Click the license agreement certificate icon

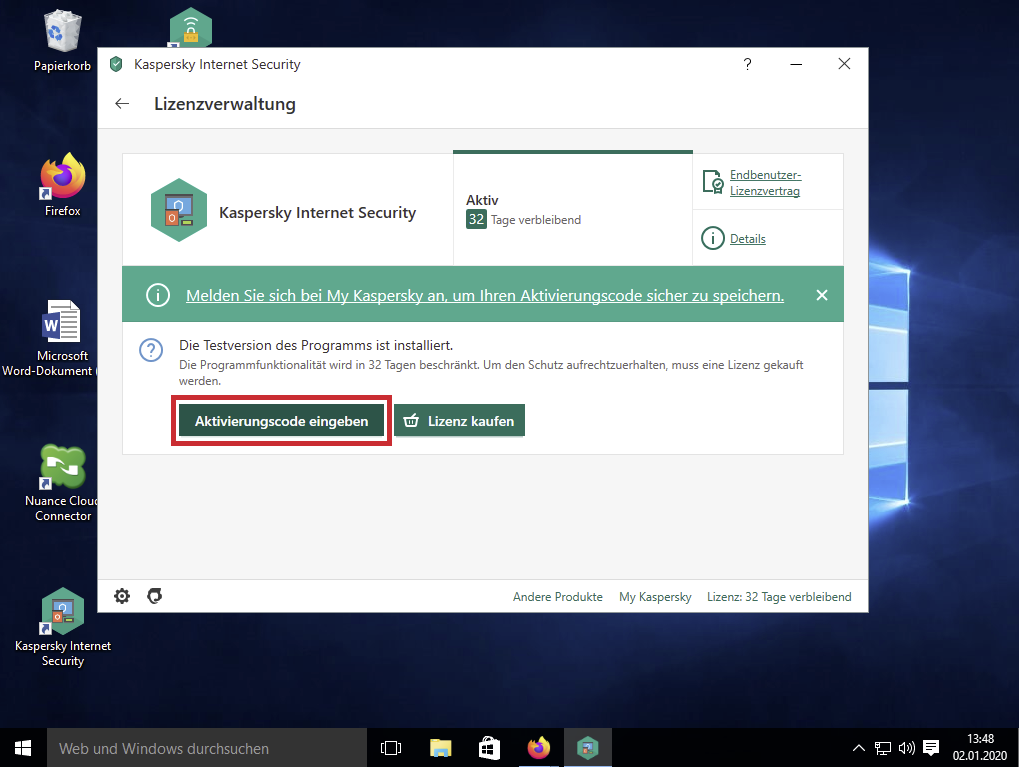713,182
